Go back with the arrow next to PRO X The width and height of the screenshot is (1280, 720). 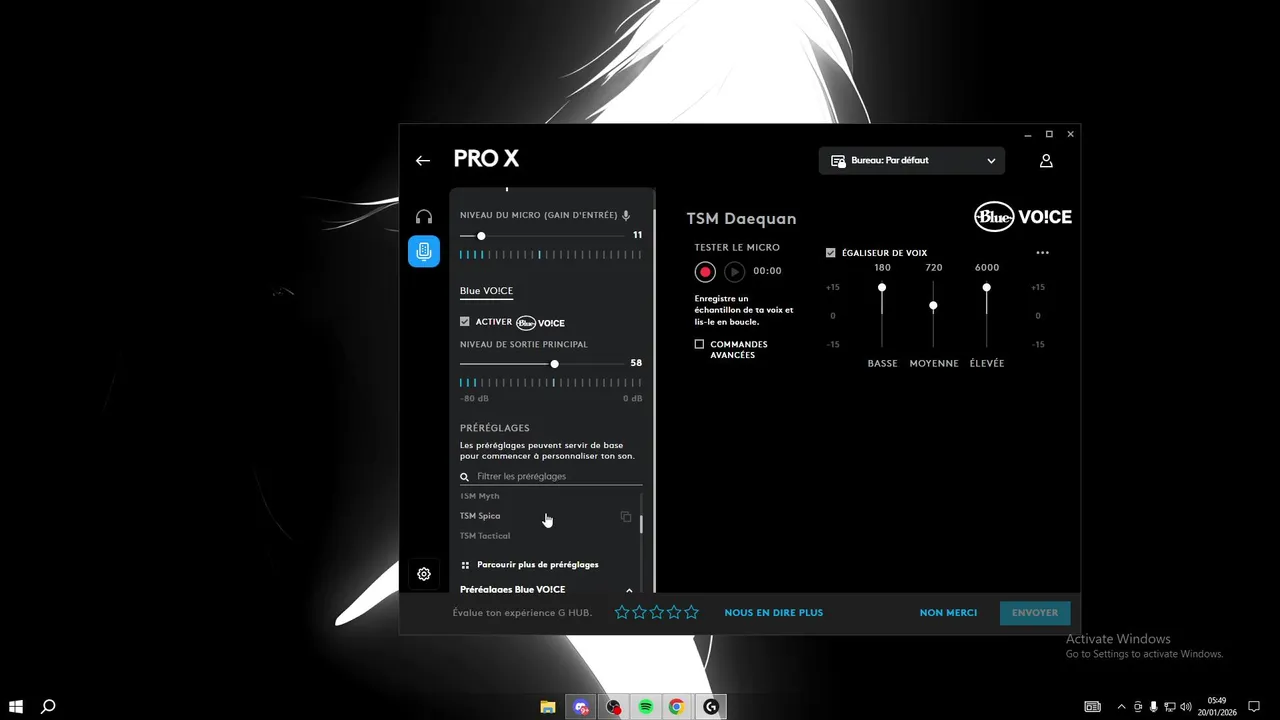pos(423,160)
